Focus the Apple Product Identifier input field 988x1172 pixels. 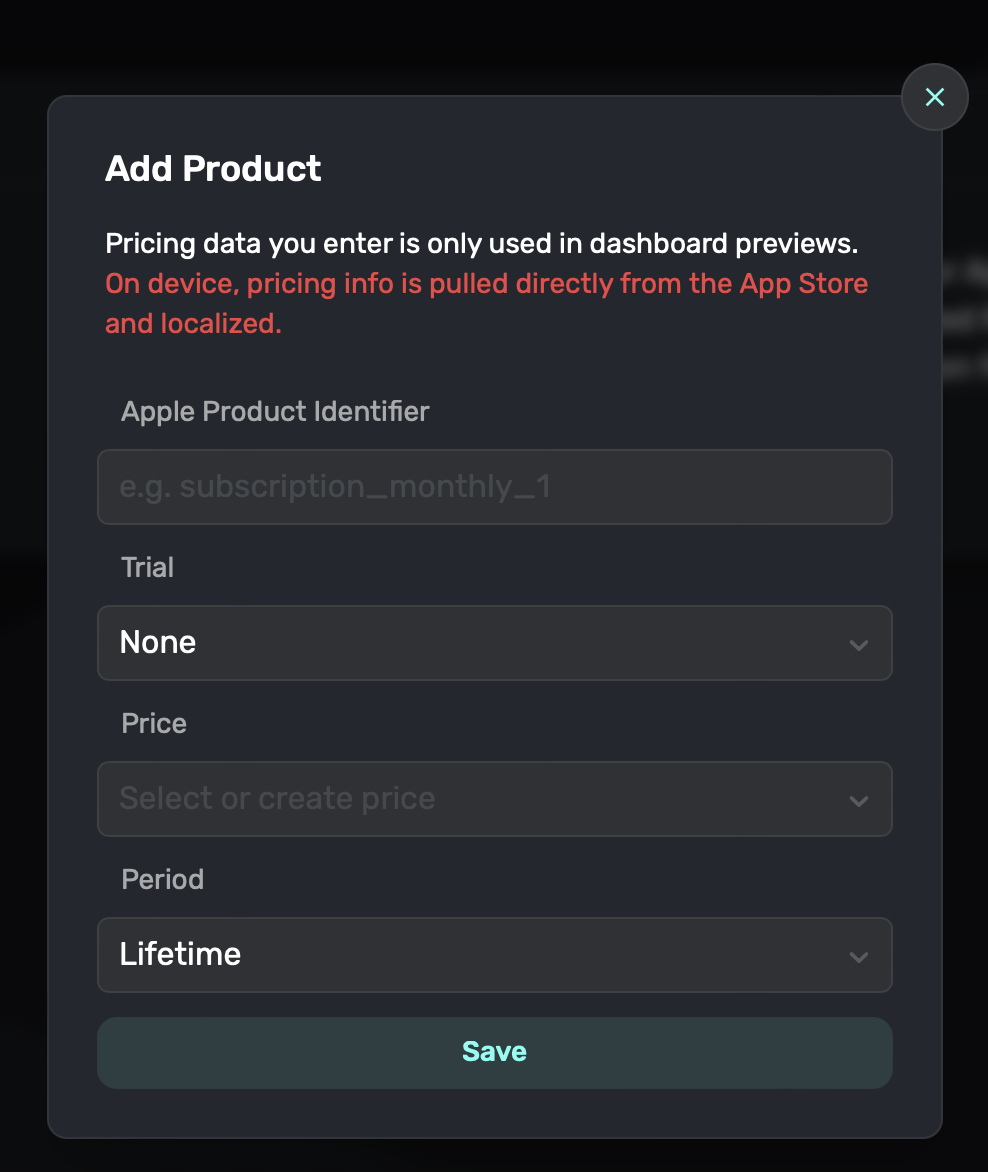pyautogui.click(x=495, y=487)
